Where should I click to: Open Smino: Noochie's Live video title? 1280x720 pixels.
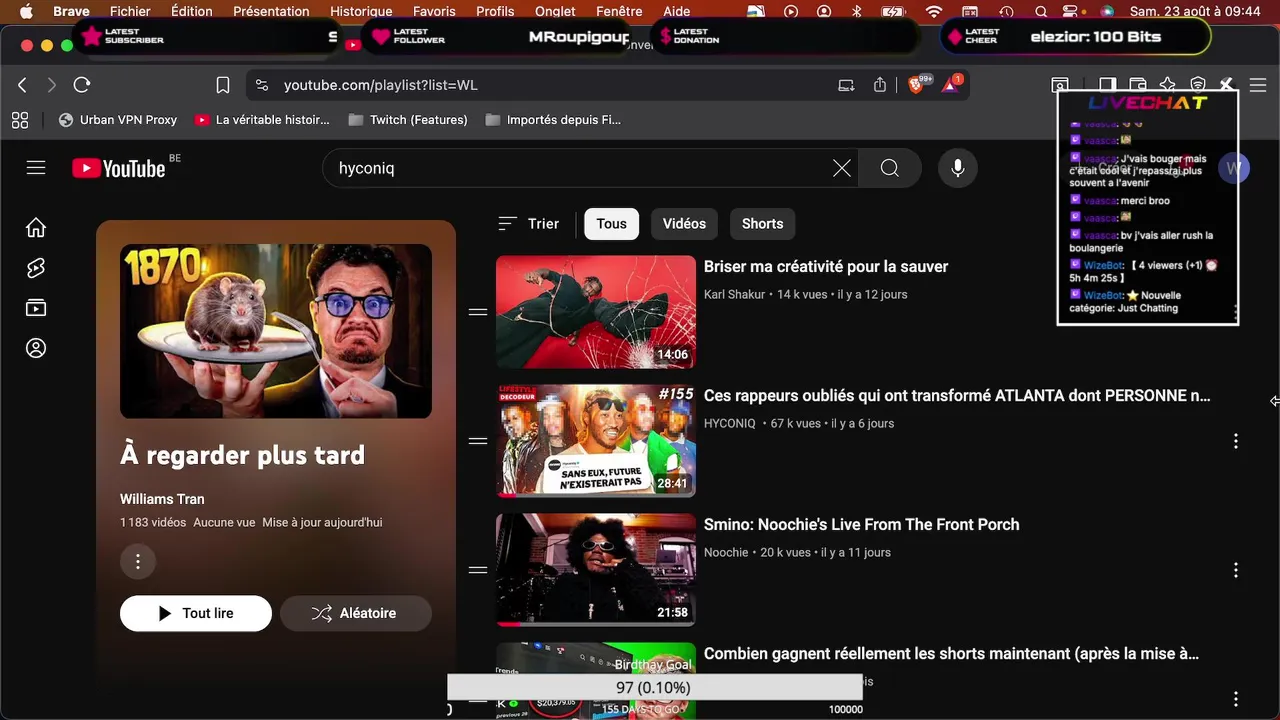click(x=862, y=525)
